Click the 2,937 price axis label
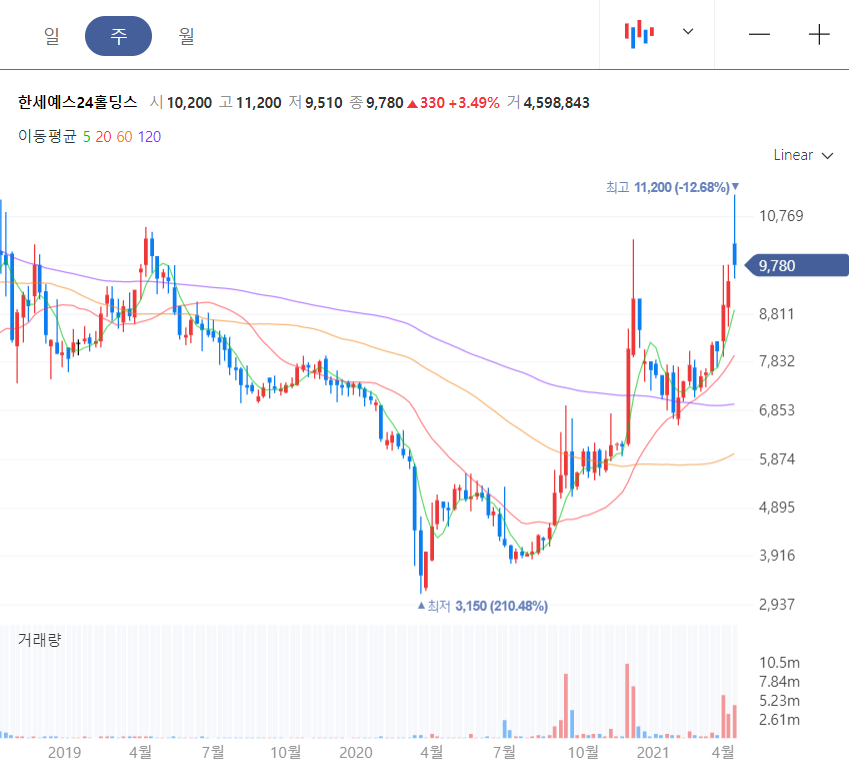Image resolution: width=851 pixels, height=766 pixels. (777, 604)
